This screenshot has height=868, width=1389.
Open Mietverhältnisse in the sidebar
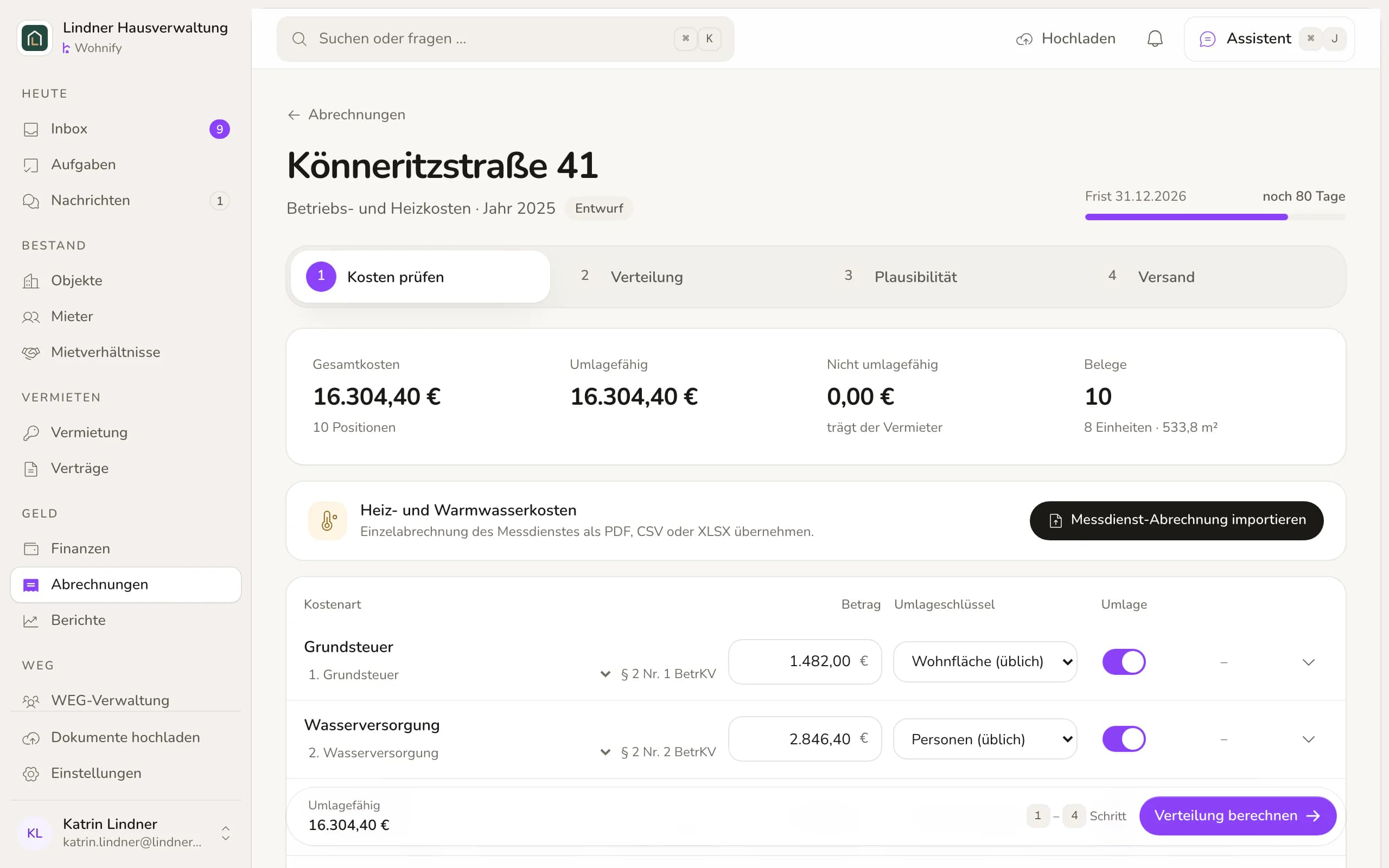pyautogui.click(x=126, y=352)
